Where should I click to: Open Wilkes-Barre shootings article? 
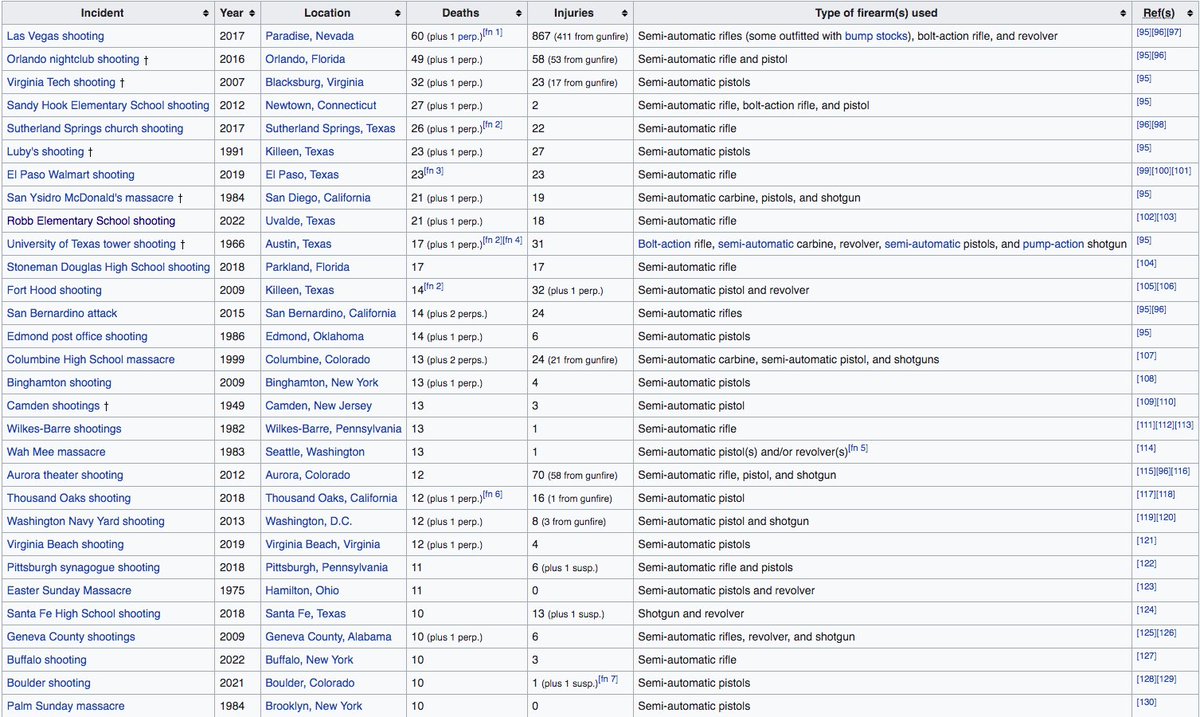pyautogui.click(x=64, y=428)
